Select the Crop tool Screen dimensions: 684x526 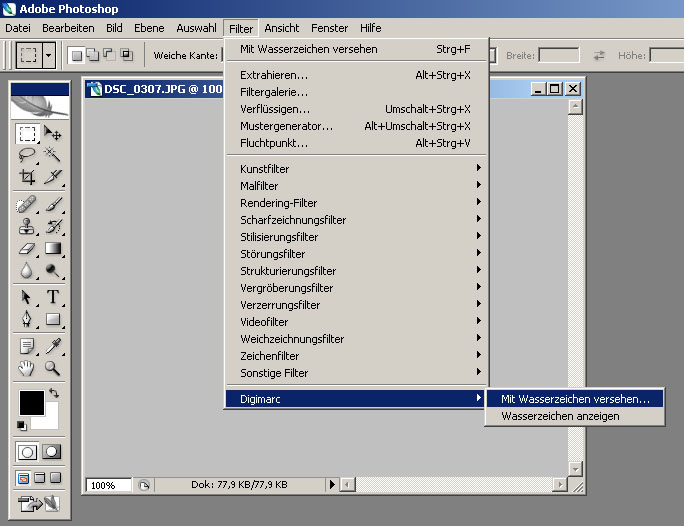tap(27, 177)
